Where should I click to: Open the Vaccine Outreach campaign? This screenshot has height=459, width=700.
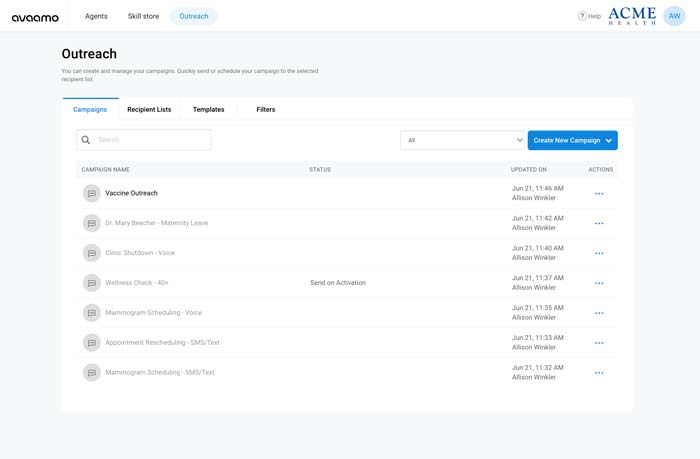click(x=131, y=193)
